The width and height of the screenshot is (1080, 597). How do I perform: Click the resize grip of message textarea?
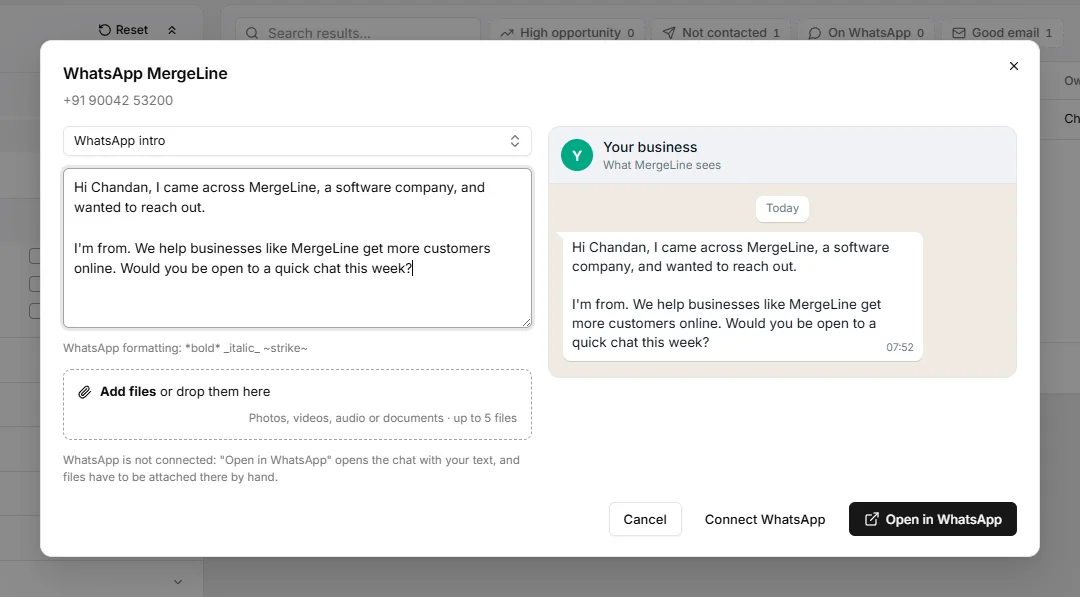click(526, 322)
